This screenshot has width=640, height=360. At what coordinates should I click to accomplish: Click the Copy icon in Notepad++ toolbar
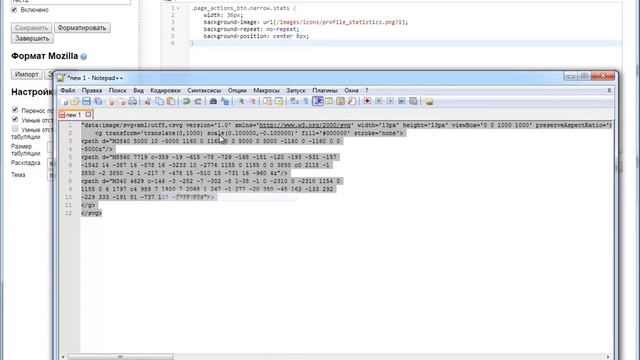[x=160, y=101]
